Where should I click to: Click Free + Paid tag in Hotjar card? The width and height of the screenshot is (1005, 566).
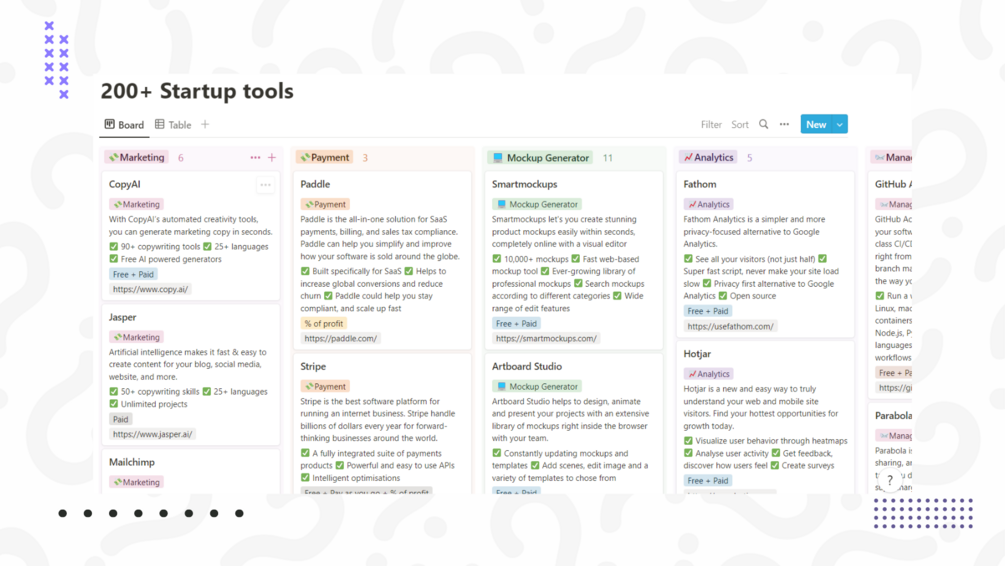coord(708,481)
